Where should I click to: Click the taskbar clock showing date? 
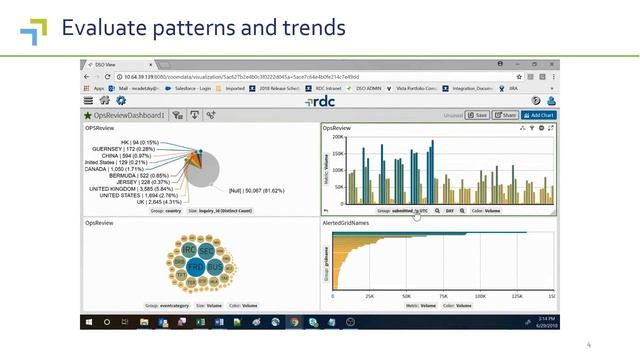point(546,322)
